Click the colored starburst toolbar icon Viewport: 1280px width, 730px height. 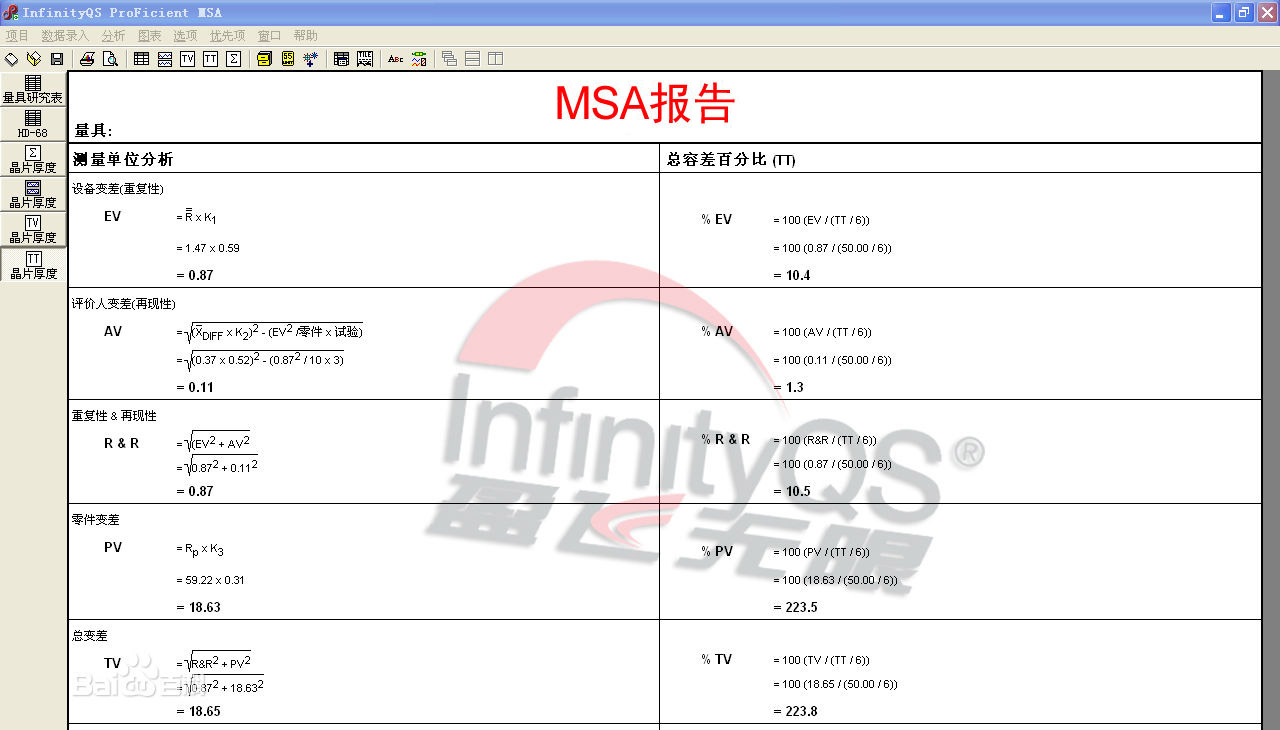point(311,59)
